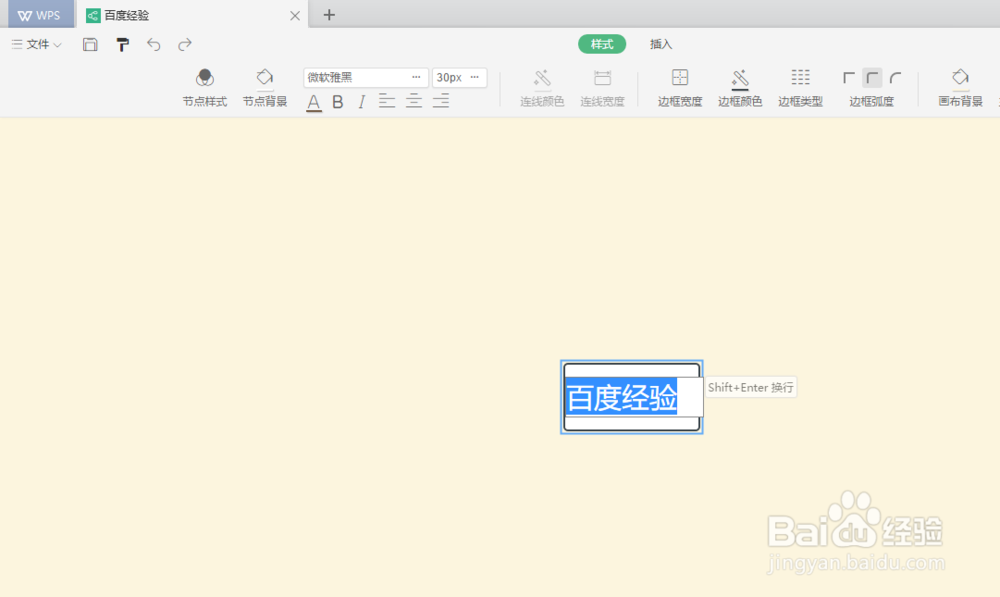
Task: Click the undo arrow icon
Action: (x=152, y=44)
